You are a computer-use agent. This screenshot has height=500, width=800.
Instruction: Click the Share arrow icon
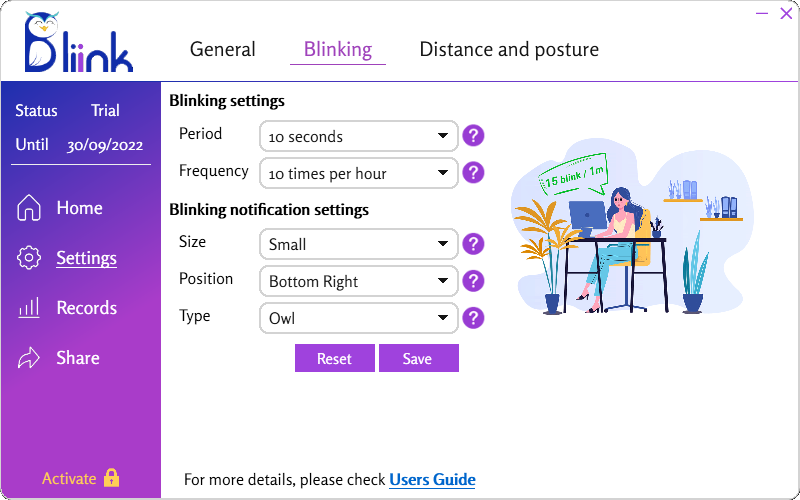coord(30,358)
